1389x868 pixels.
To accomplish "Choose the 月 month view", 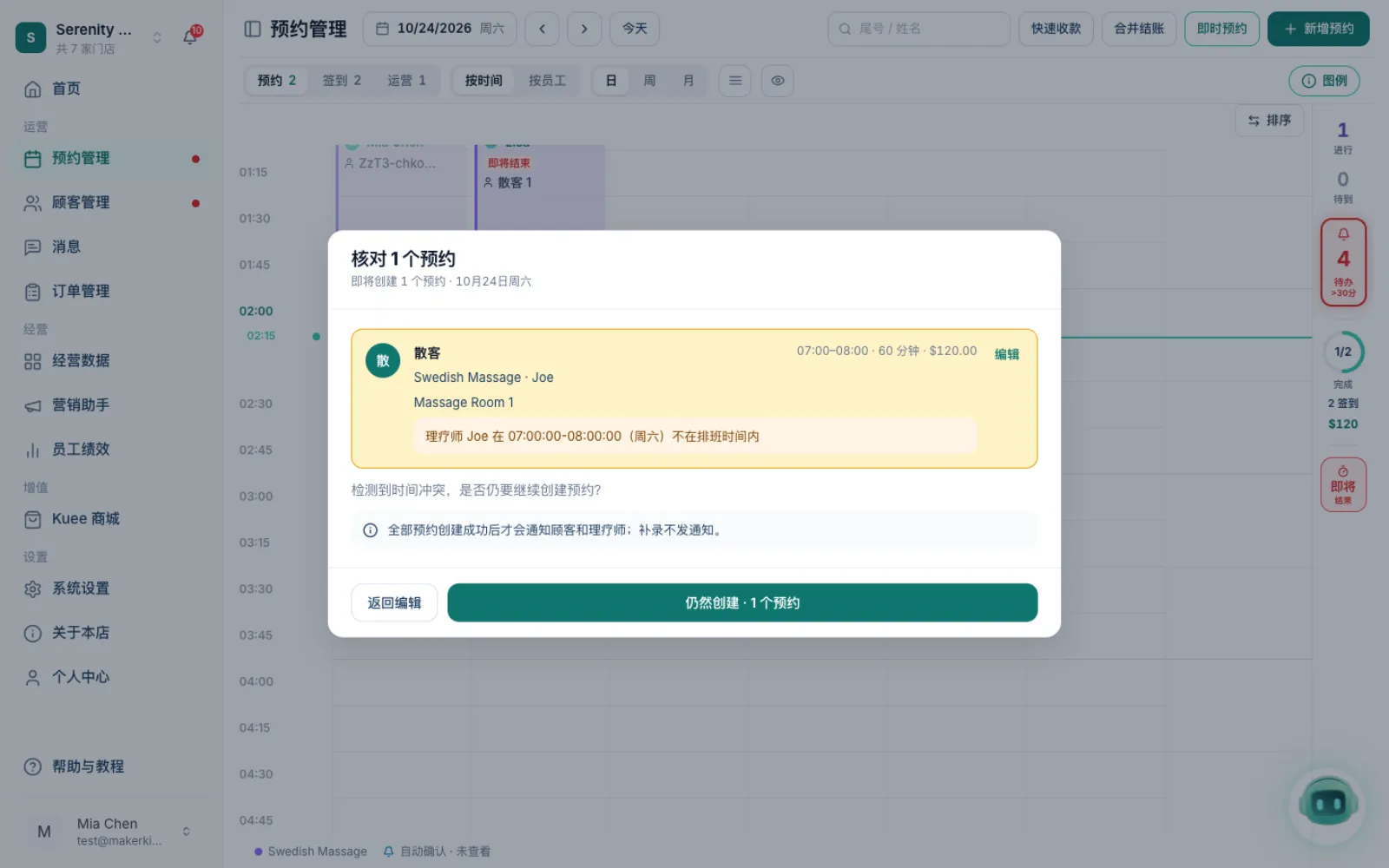I will [x=688, y=81].
